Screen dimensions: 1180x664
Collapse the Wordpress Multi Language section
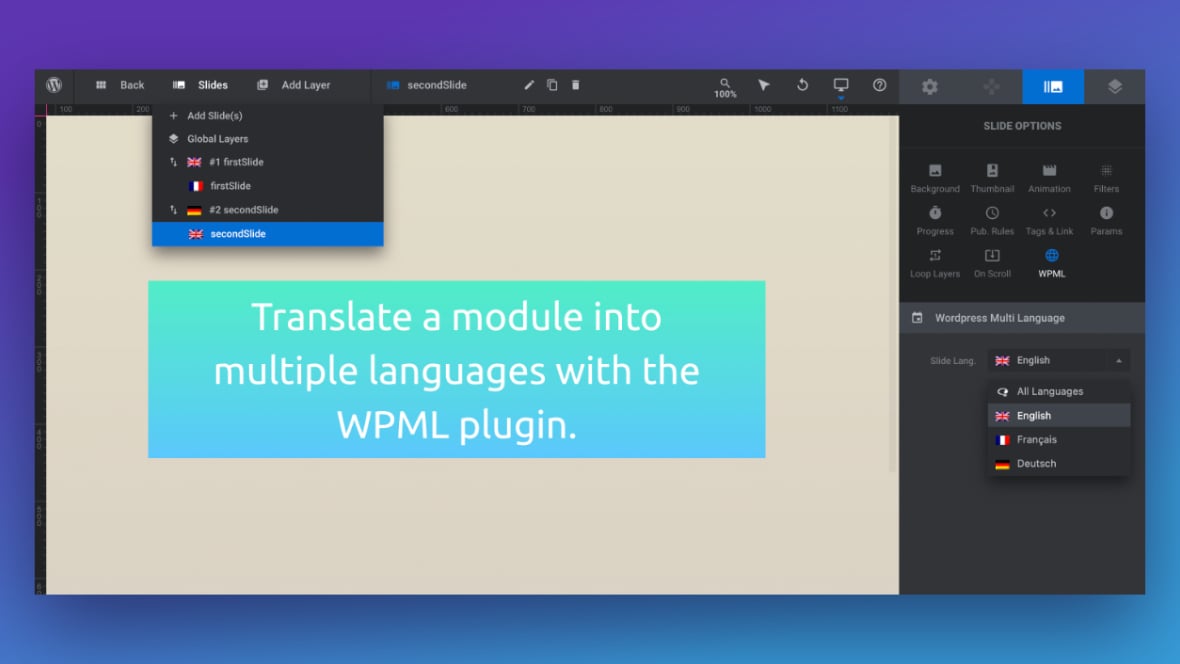coord(1022,318)
